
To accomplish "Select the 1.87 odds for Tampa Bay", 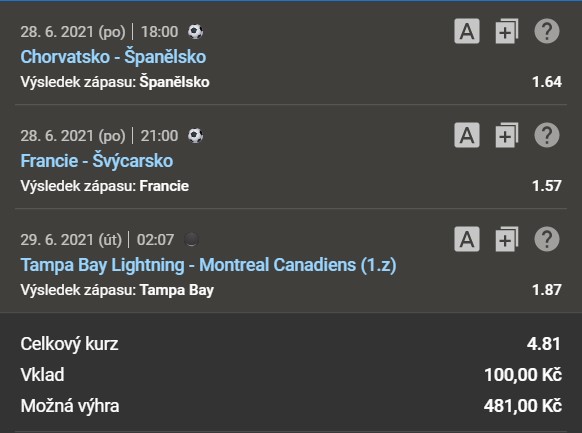I will pyautogui.click(x=547, y=290).
